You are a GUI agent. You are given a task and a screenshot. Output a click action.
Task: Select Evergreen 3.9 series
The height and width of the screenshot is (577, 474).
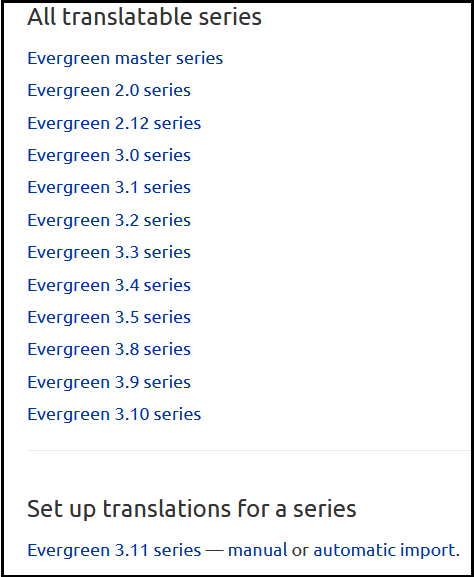pyautogui.click(x=109, y=382)
